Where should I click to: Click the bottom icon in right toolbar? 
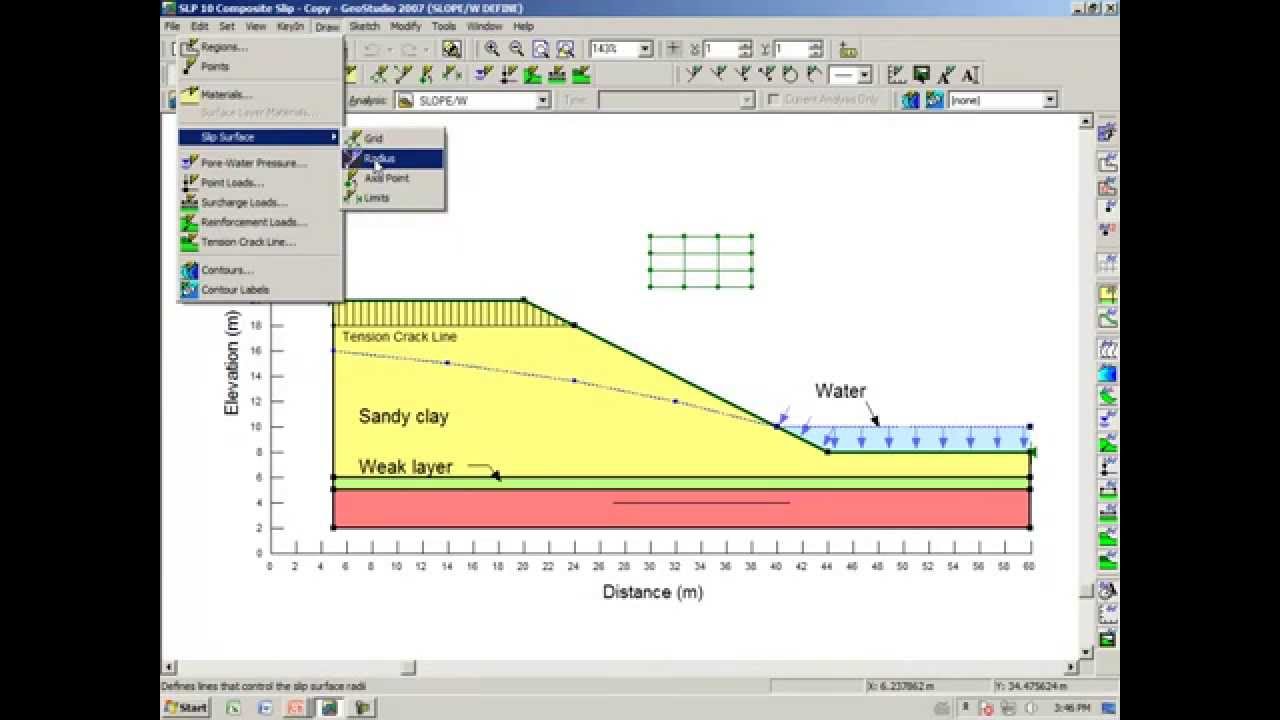1108,639
